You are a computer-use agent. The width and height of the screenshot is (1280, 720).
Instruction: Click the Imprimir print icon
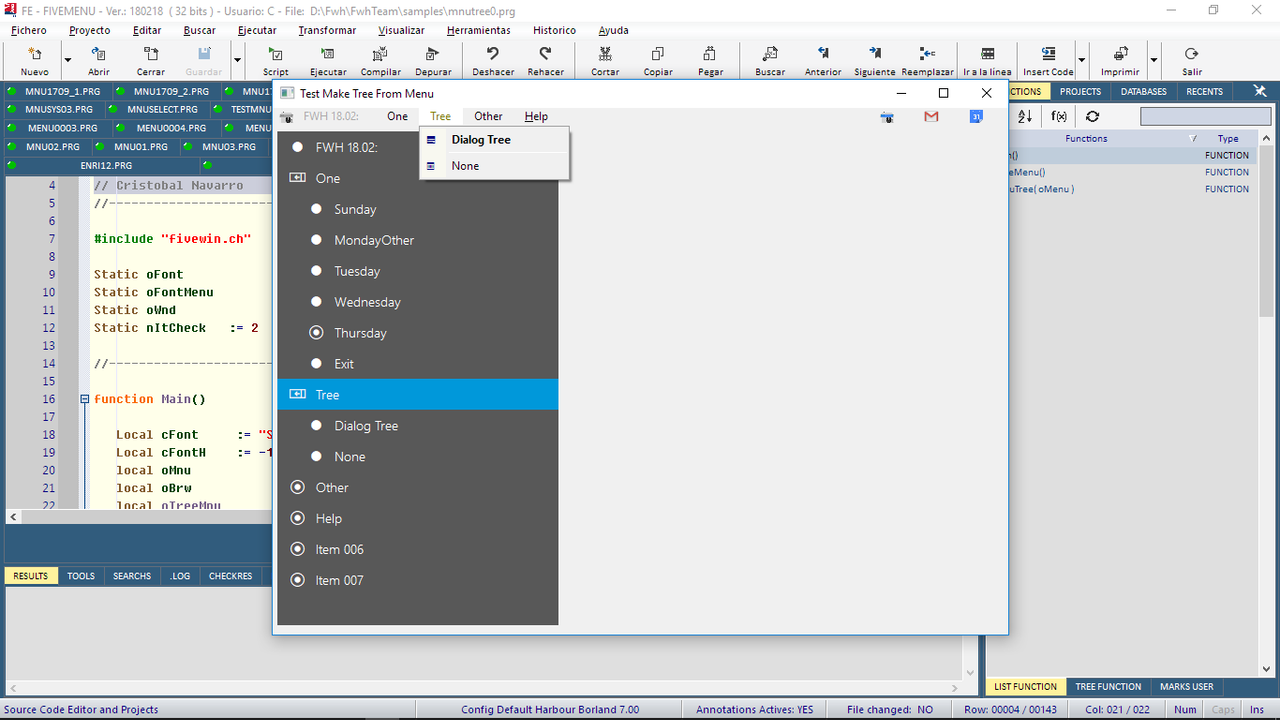point(1120,54)
